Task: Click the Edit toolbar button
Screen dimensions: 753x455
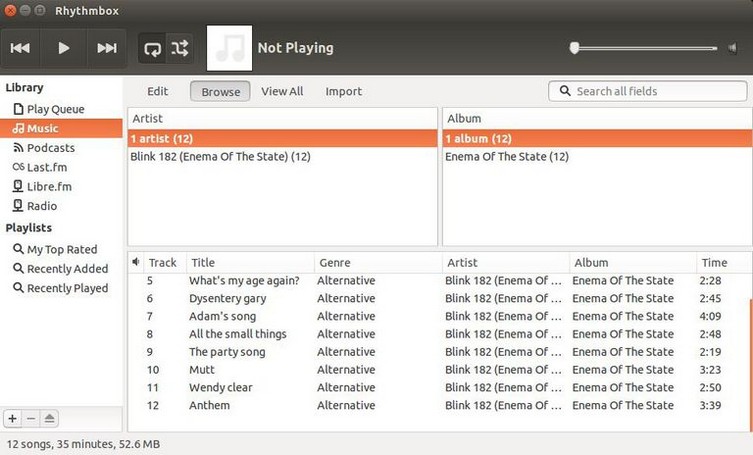Action: [x=158, y=91]
